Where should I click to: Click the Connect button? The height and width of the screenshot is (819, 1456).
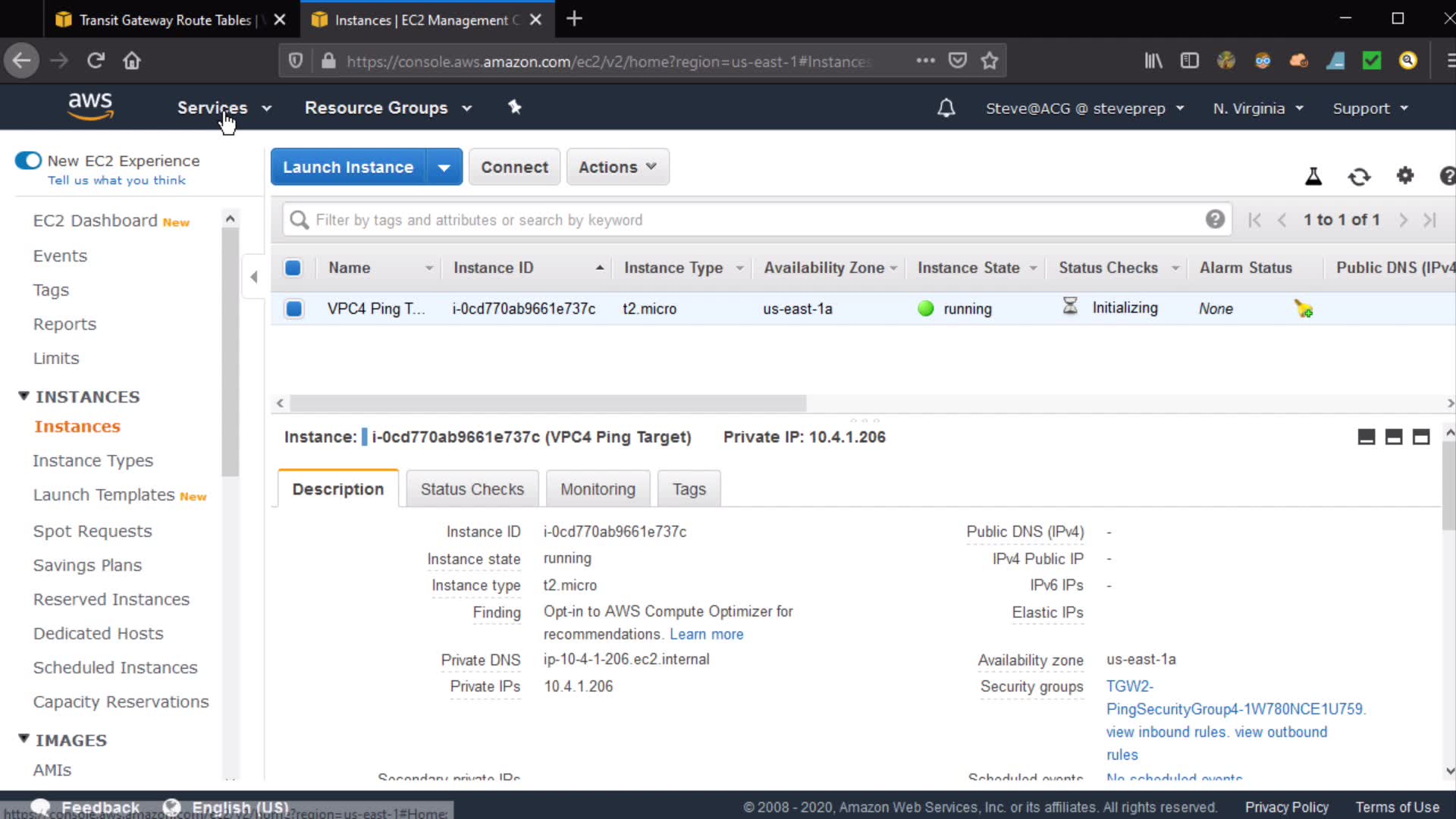pos(514,167)
